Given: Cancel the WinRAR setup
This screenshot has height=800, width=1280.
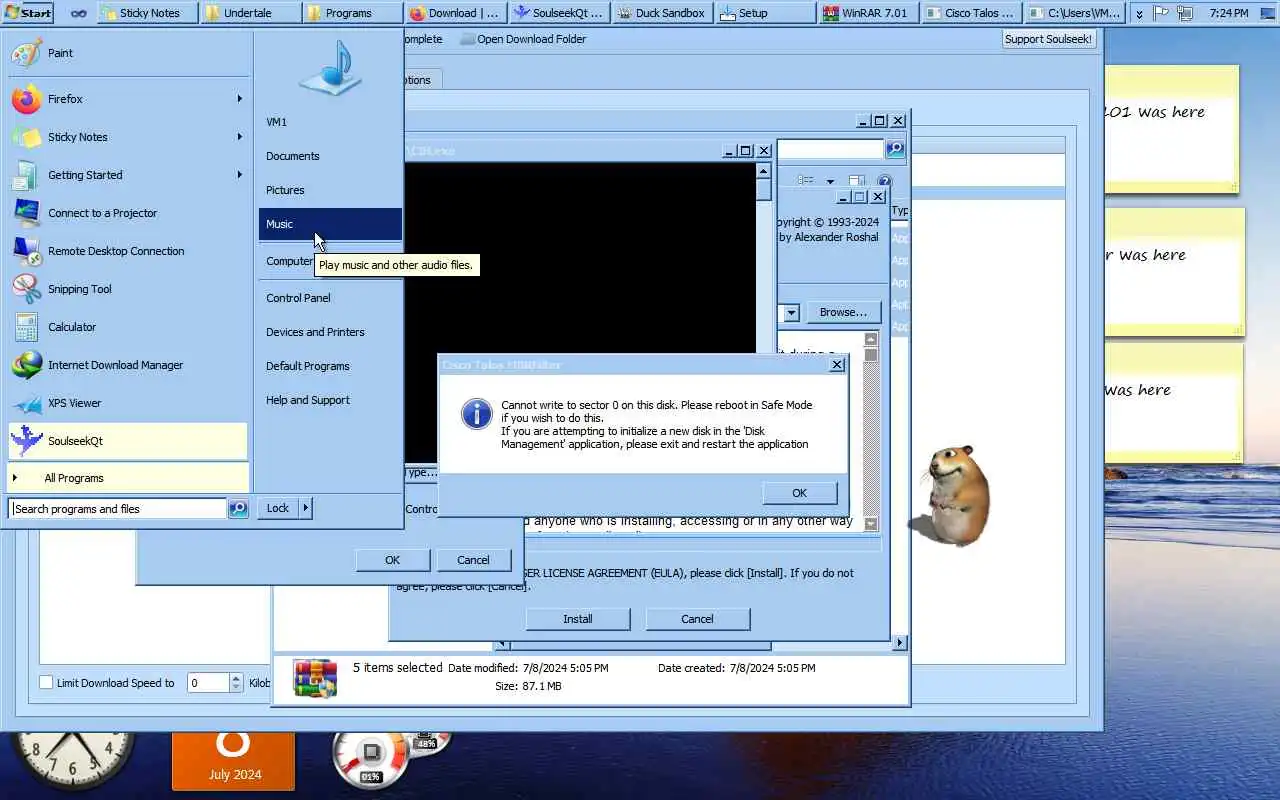Looking at the screenshot, I should pos(697,619).
